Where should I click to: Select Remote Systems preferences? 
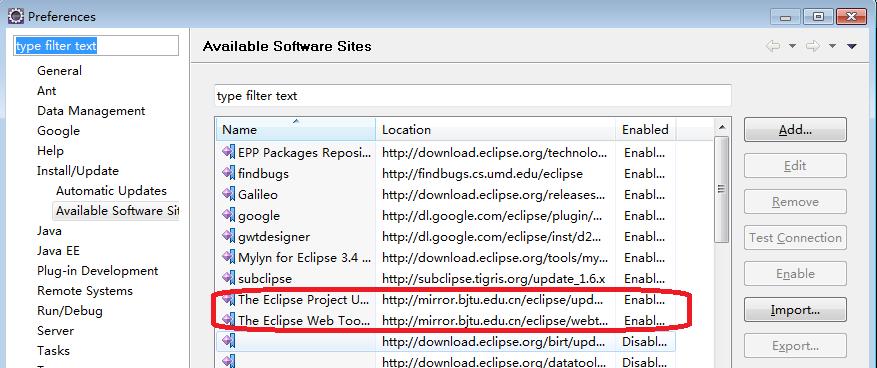pyautogui.click(x=85, y=291)
